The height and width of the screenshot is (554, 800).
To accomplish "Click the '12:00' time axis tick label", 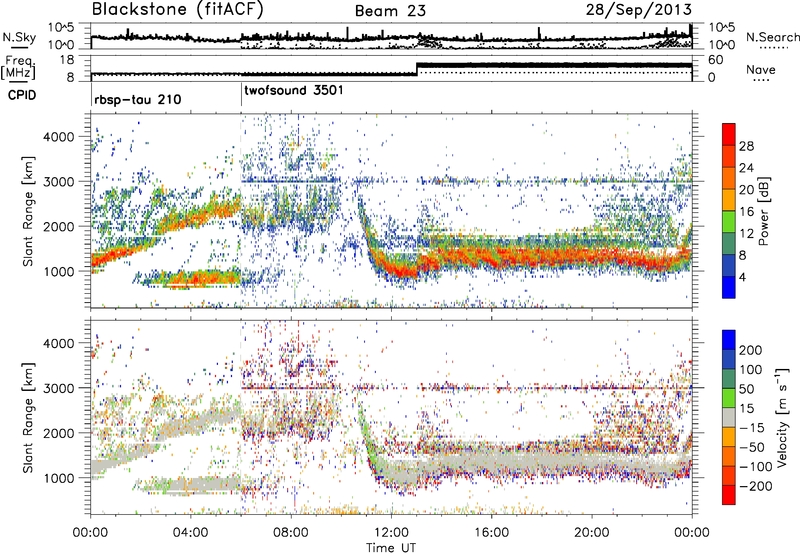I will click(391, 533).
